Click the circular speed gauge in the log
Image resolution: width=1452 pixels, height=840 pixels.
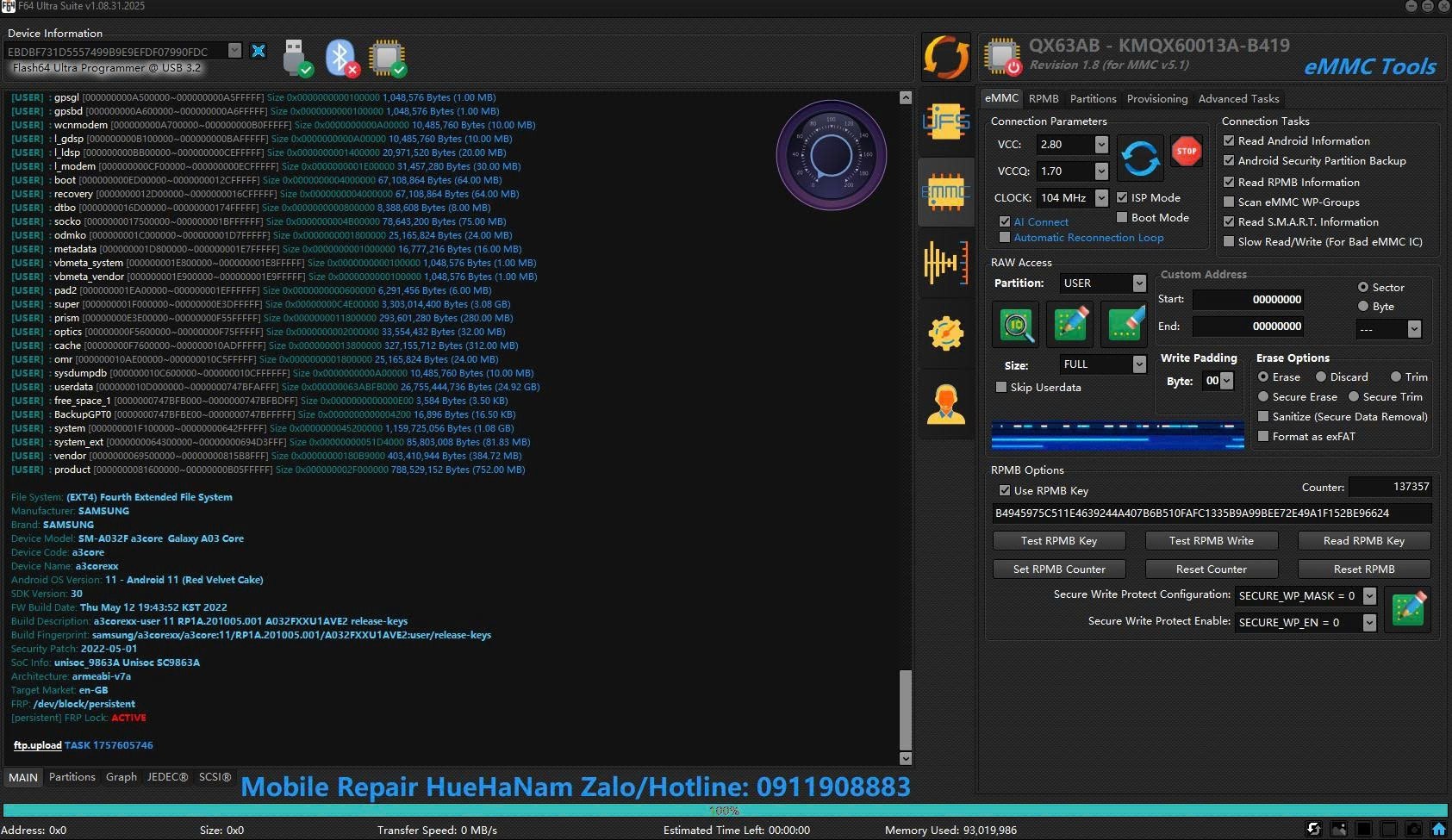point(832,155)
